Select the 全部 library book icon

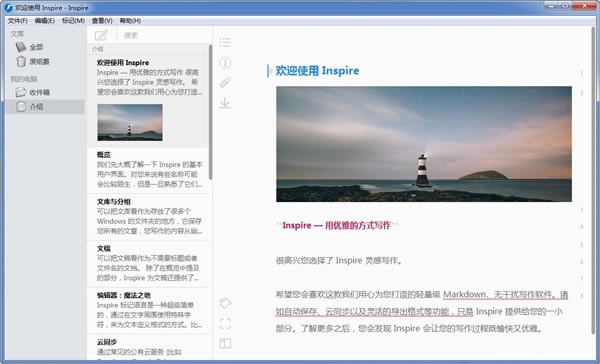[x=21, y=47]
